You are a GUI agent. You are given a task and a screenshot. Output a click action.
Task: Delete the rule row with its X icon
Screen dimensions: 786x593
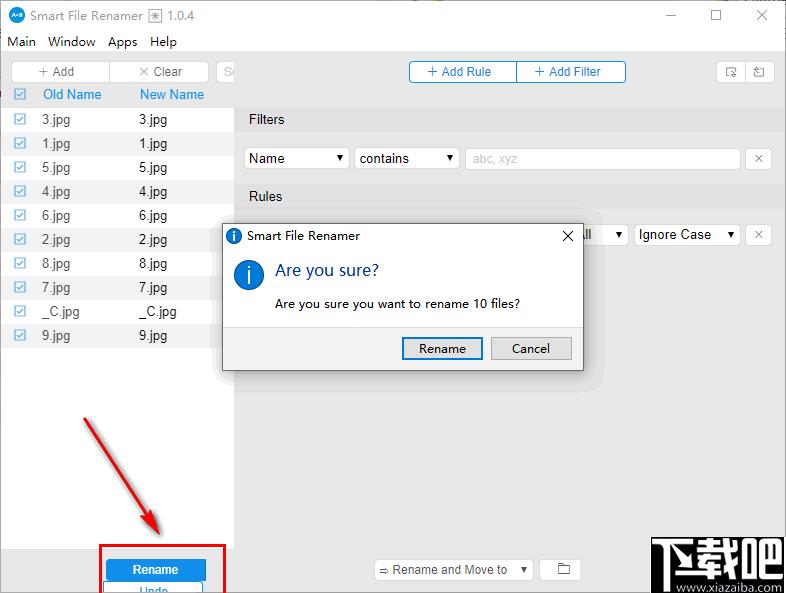[x=758, y=235]
